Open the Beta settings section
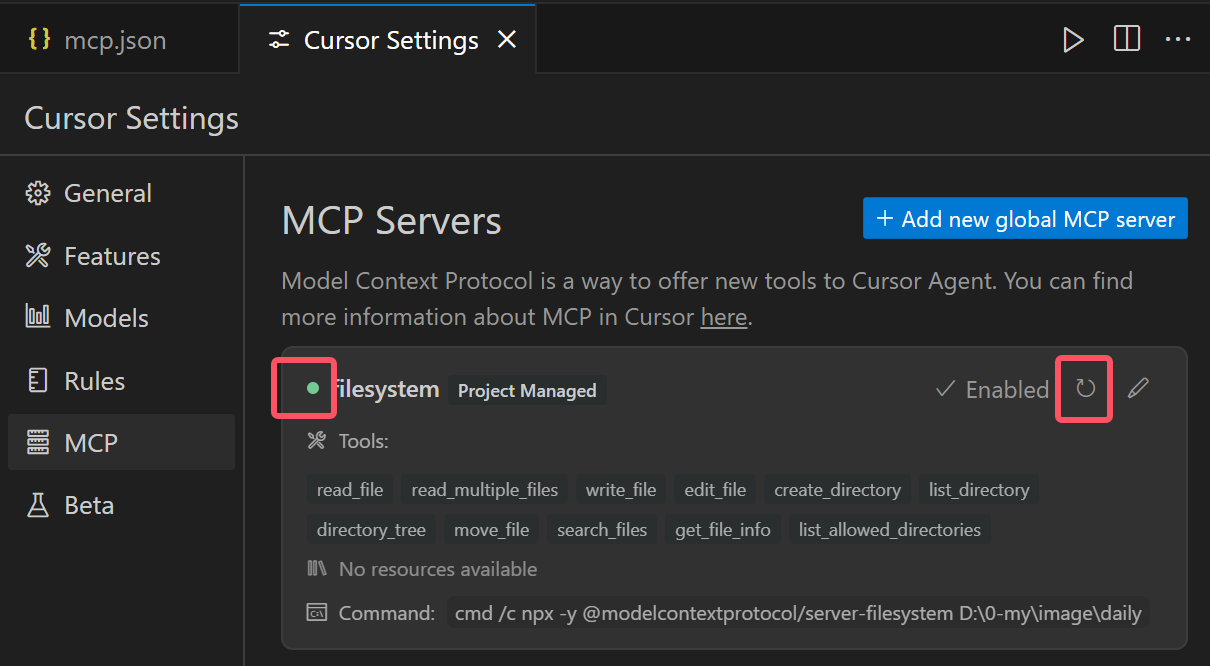The width and height of the screenshot is (1210, 666). pos(121,505)
